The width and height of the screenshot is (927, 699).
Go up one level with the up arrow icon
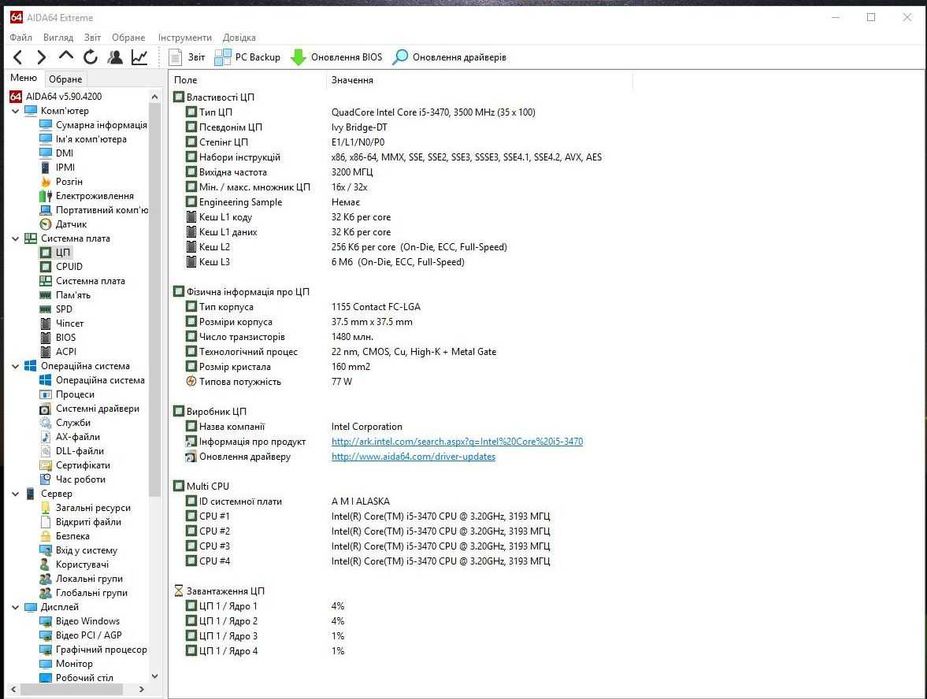click(x=66, y=56)
